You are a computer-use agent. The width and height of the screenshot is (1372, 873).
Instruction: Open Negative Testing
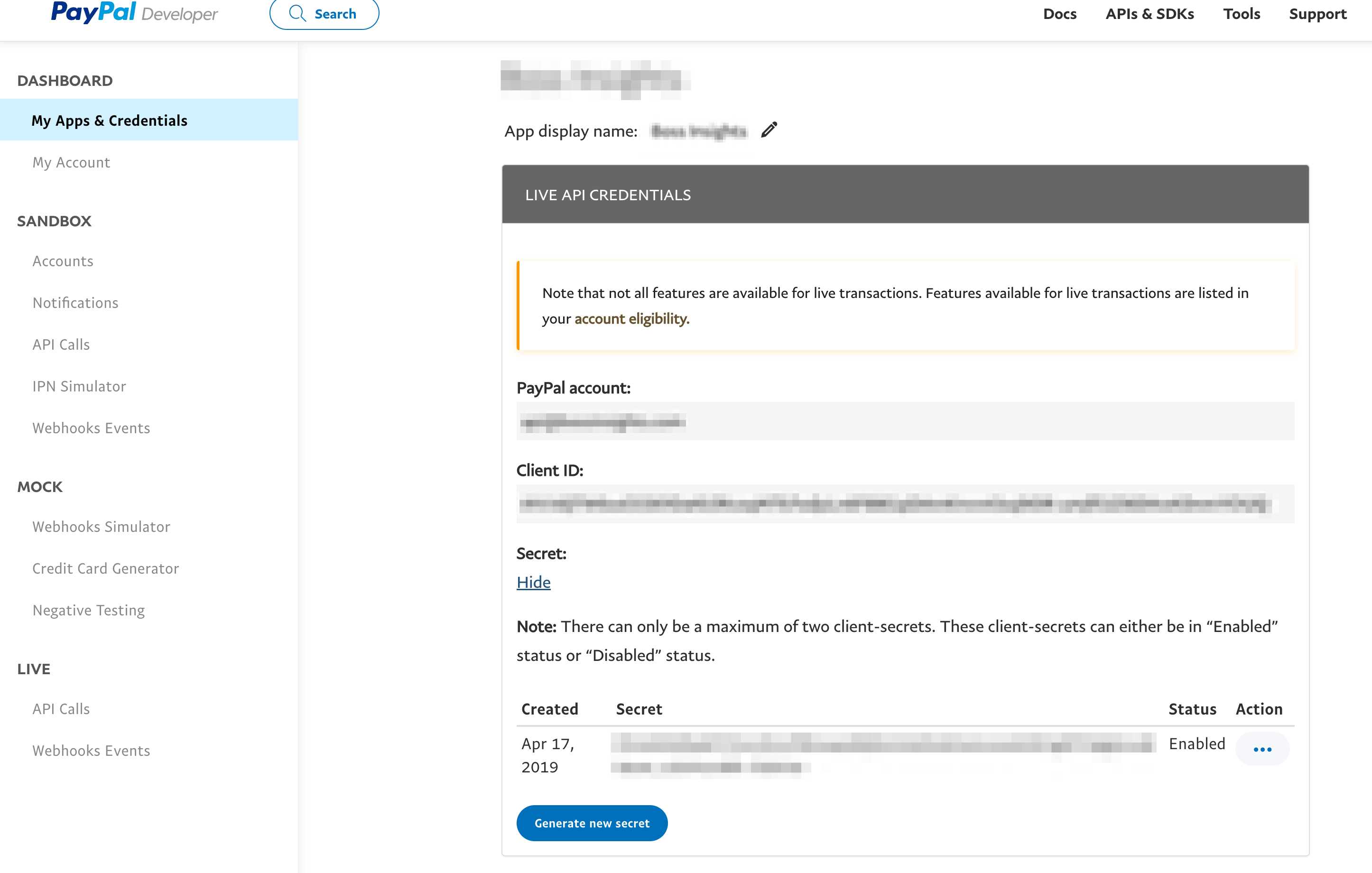(x=88, y=610)
